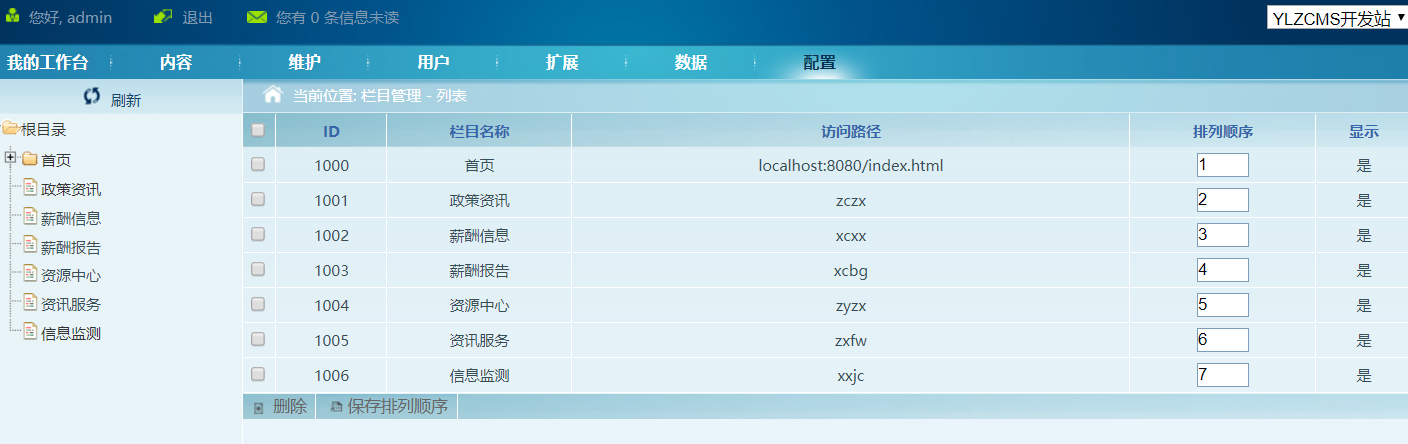The image size is (1408, 444).
Task: Open the 数据 menu
Action: coord(691,62)
